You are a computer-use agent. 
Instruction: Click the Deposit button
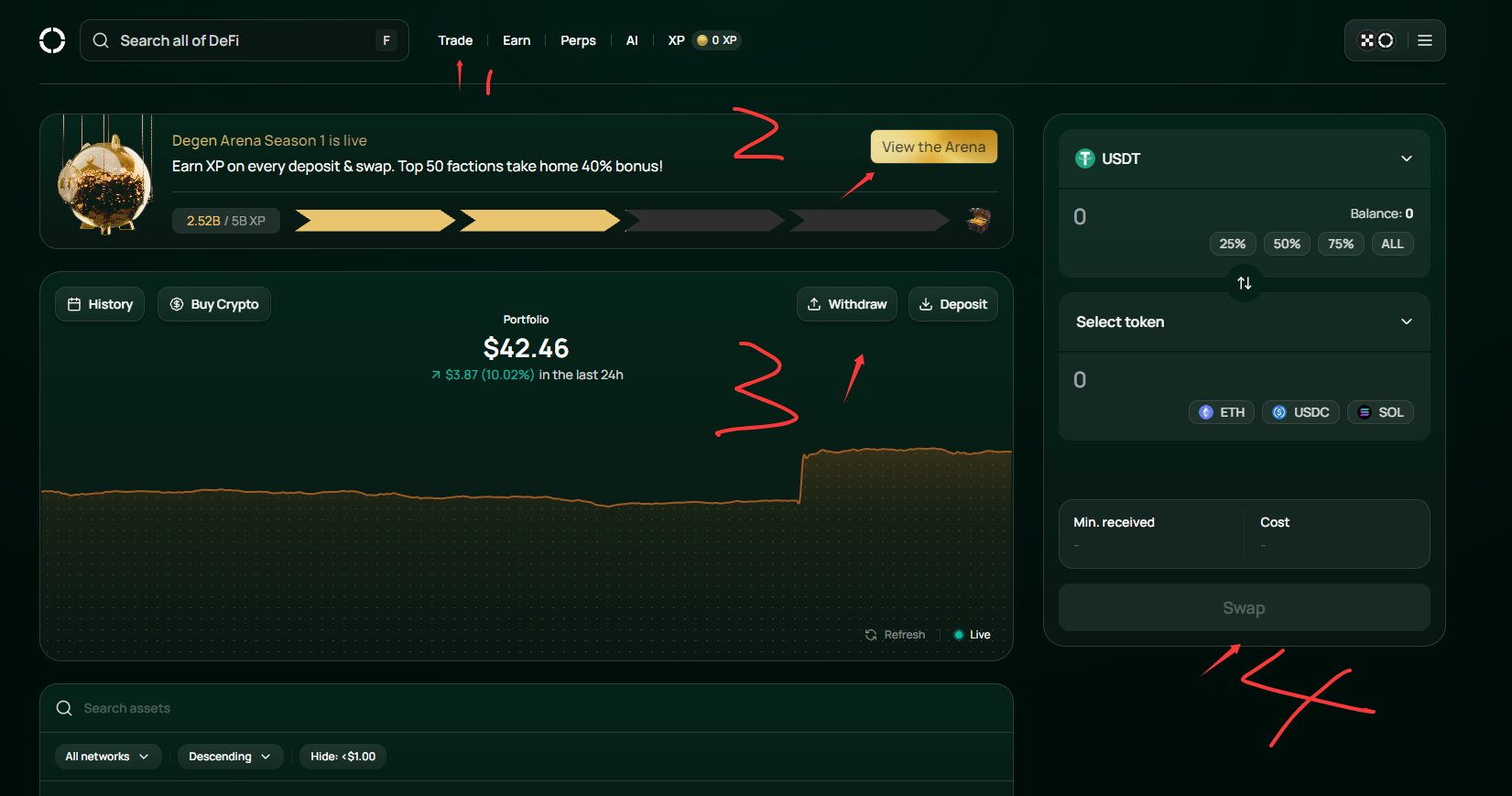[953, 304]
